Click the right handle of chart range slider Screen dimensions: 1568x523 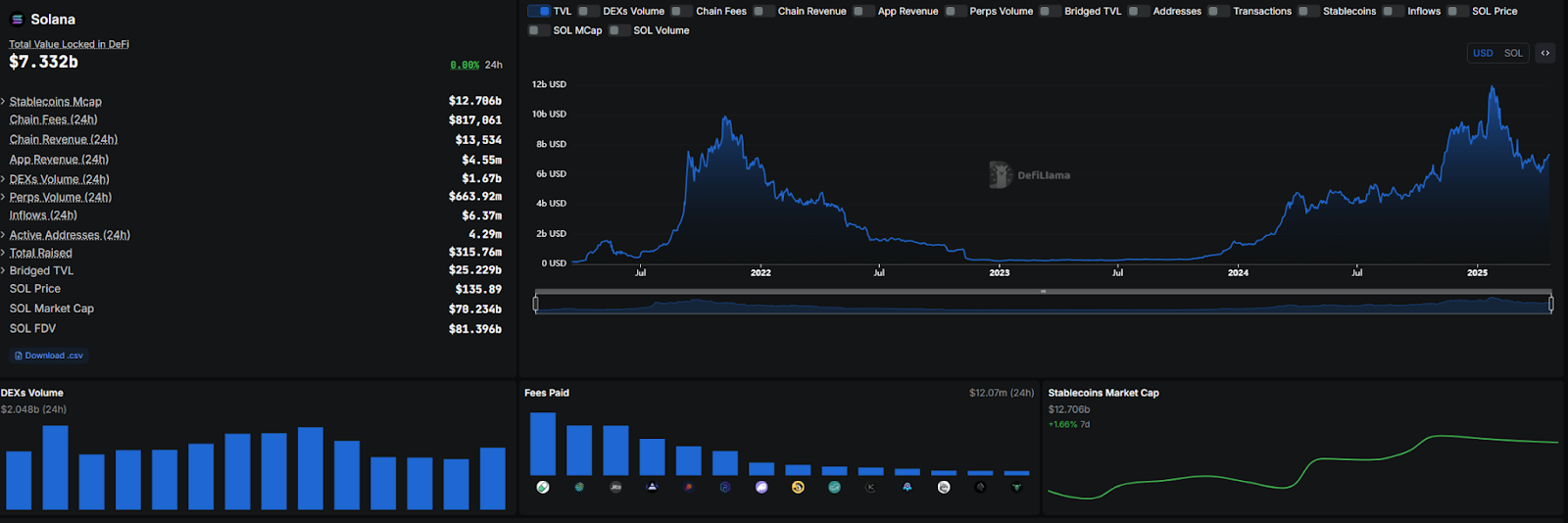1550,305
